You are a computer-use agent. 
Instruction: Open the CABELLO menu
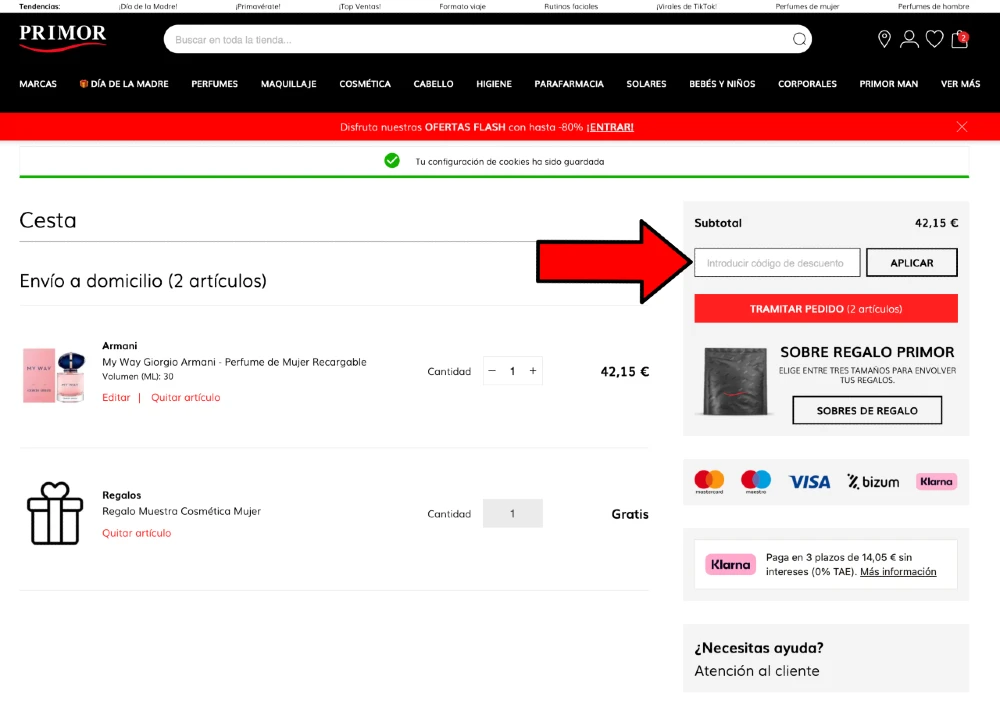click(433, 84)
